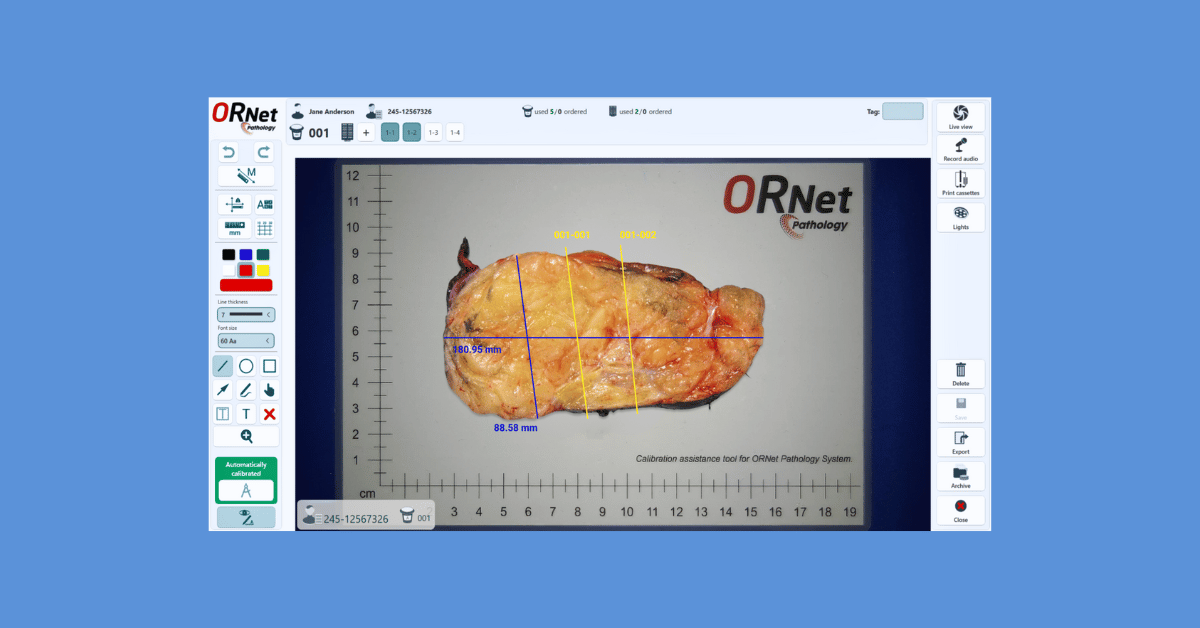Select the text box frame tool
The width and height of the screenshot is (1200, 628).
(223, 414)
